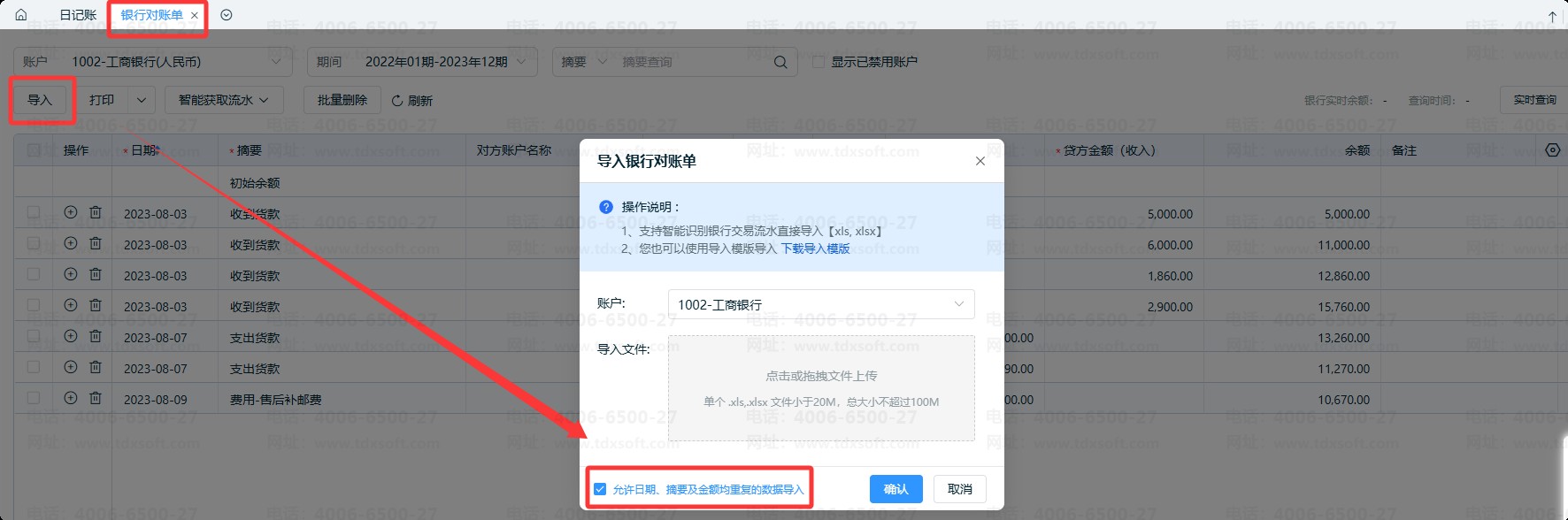Open the 智能获取流水 dropdown
The height and width of the screenshot is (520, 1568).
point(224,100)
